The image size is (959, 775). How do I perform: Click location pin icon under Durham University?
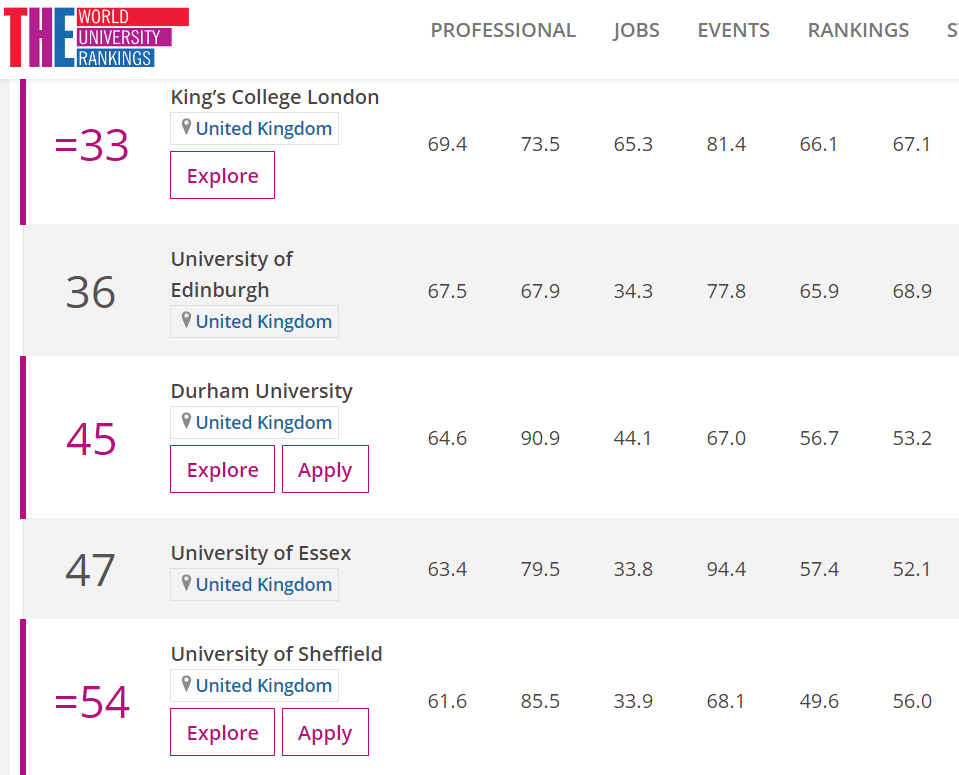click(x=186, y=422)
